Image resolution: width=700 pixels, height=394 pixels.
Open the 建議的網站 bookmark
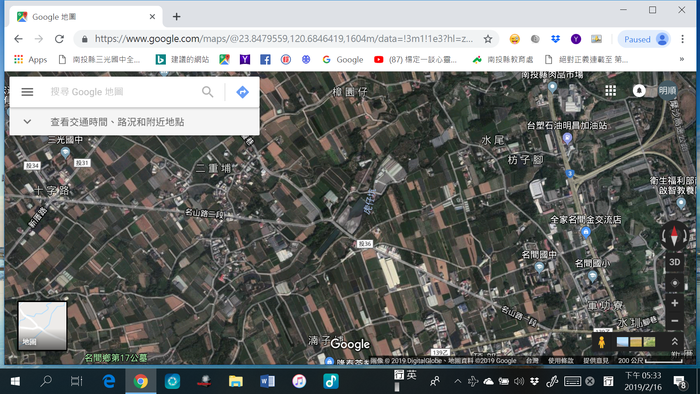click(x=182, y=59)
